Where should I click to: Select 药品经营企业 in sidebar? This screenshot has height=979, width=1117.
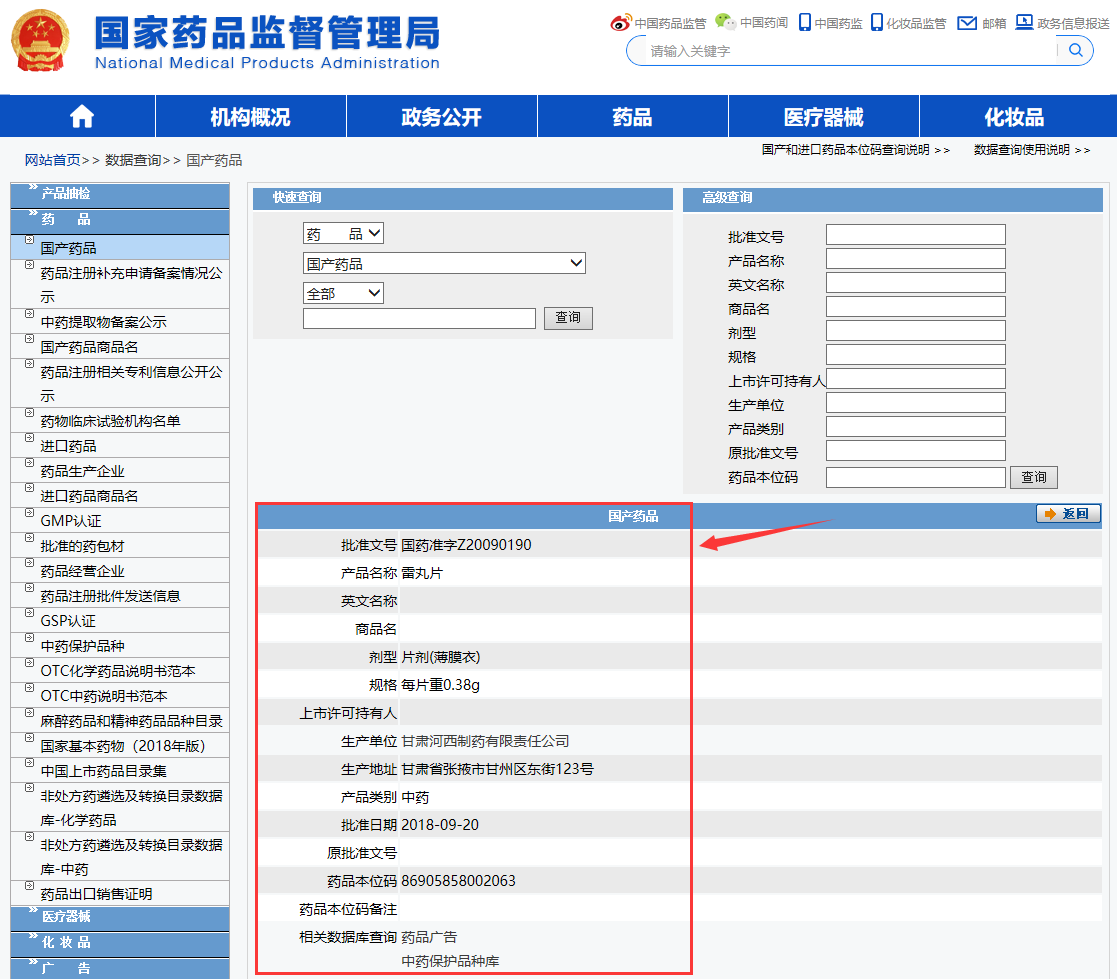pyautogui.click(x=120, y=571)
